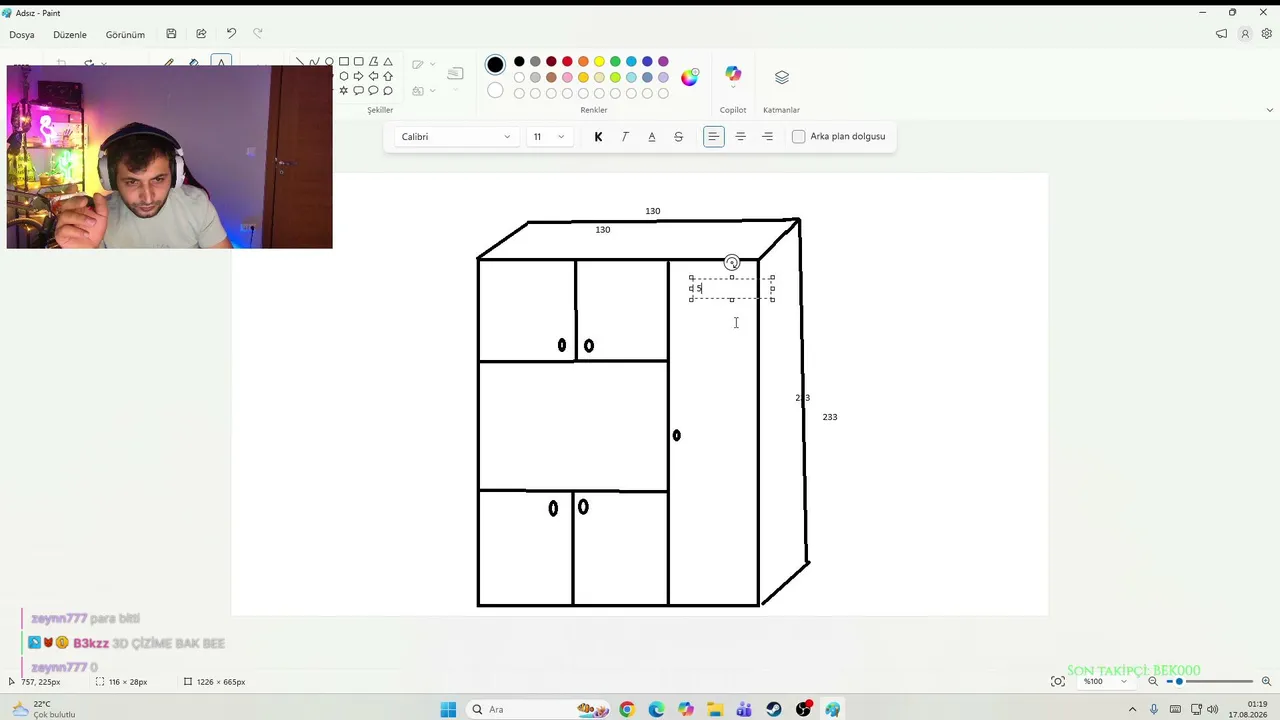This screenshot has width=1280, height=720.
Task: Open Steam from the taskbar
Action: point(774,709)
